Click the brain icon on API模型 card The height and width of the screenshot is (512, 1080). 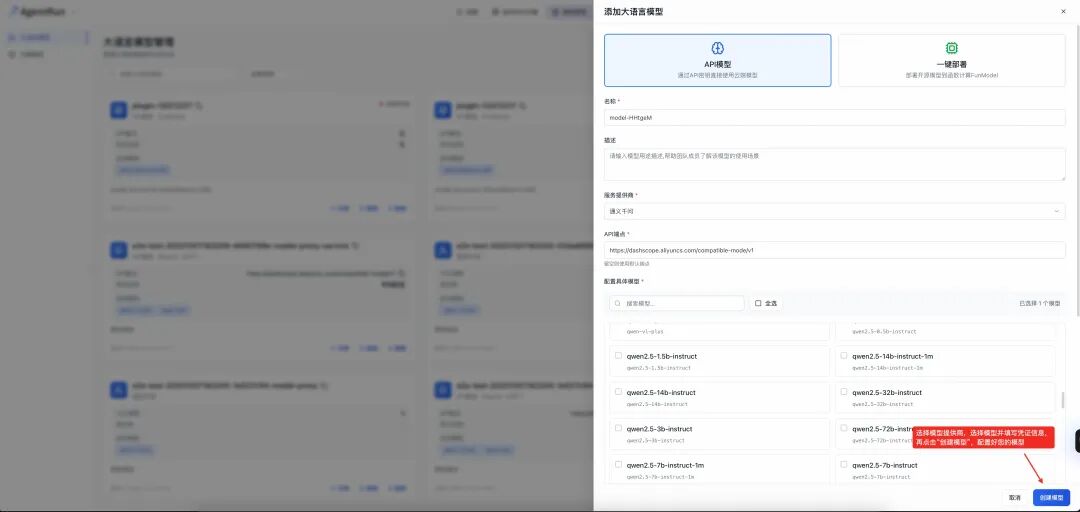click(x=718, y=48)
